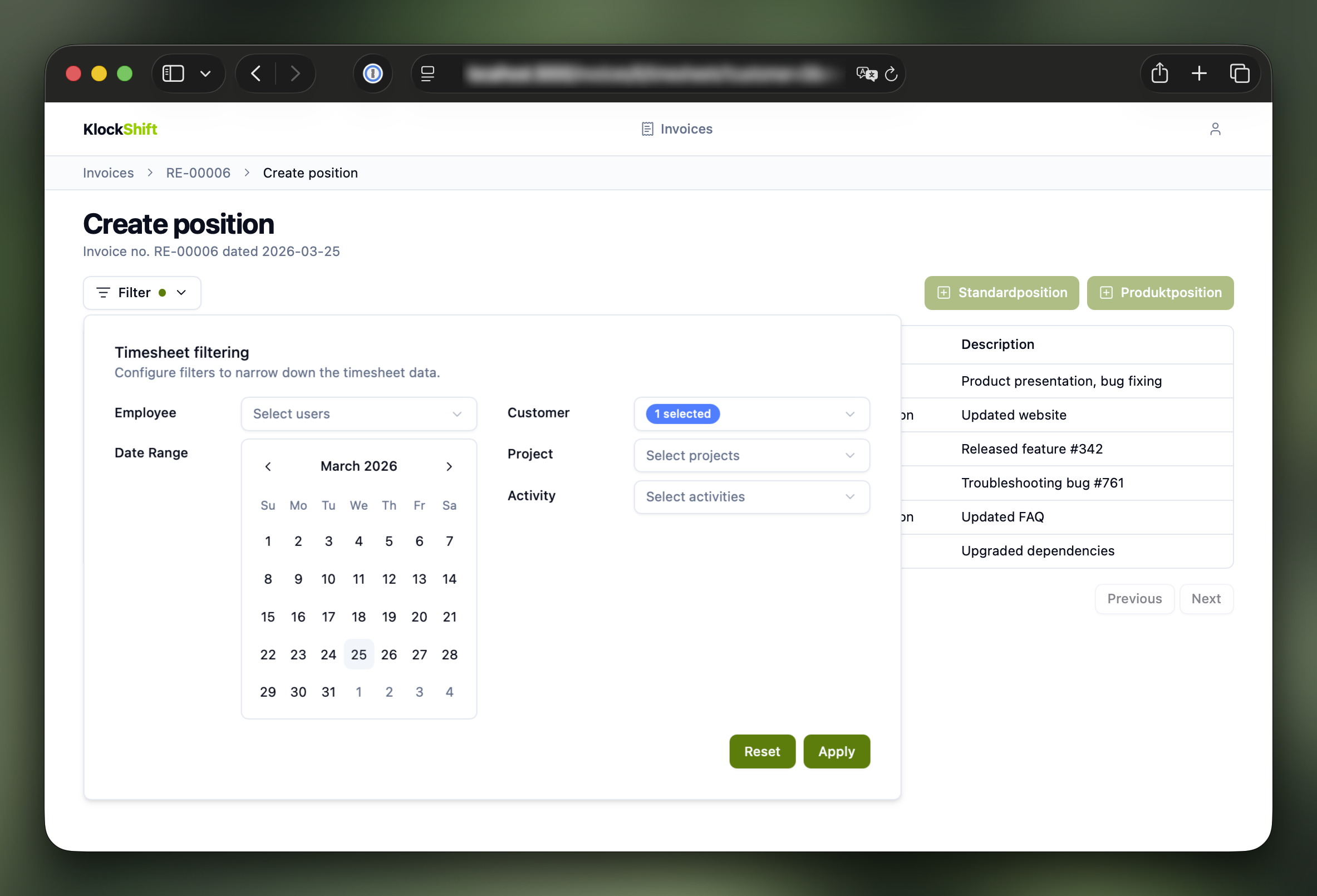This screenshot has height=896, width=1317.
Task: Open the Select users dropdown
Action: tap(358, 413)
